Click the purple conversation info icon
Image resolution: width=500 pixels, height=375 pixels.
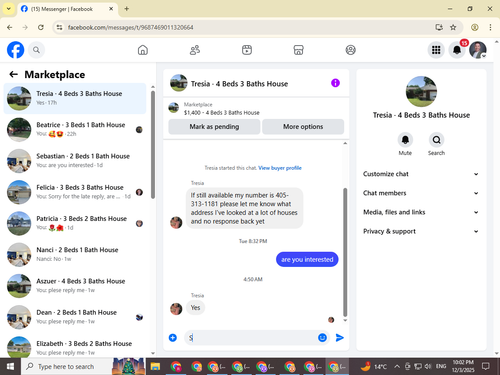pyautogui.click(x=335, y=83)
